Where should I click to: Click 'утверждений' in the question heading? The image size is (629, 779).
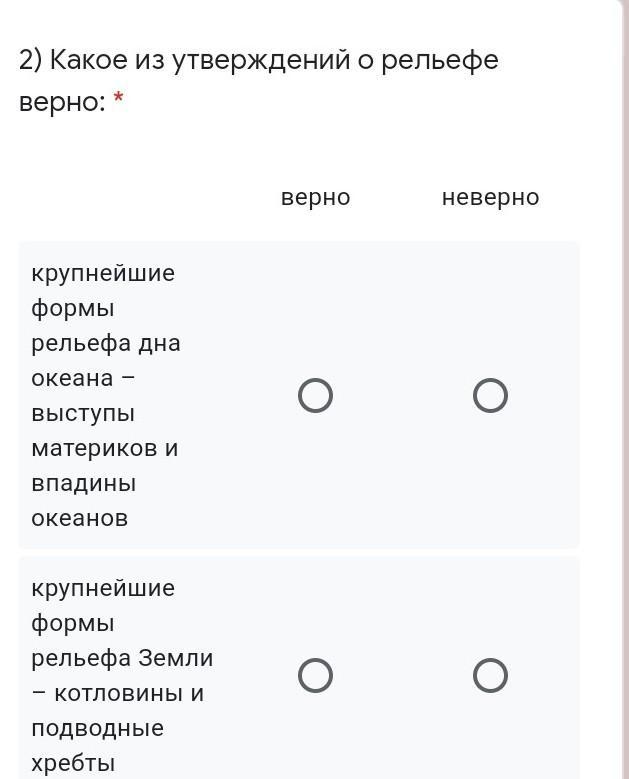coord(259,61)
